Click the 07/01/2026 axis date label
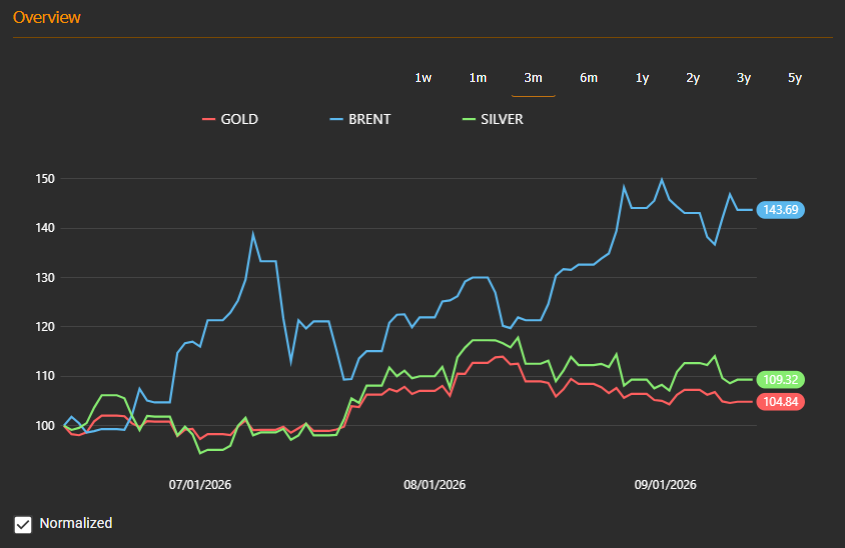Viewport: 845px width, 548px height. [x=200, y=484]
